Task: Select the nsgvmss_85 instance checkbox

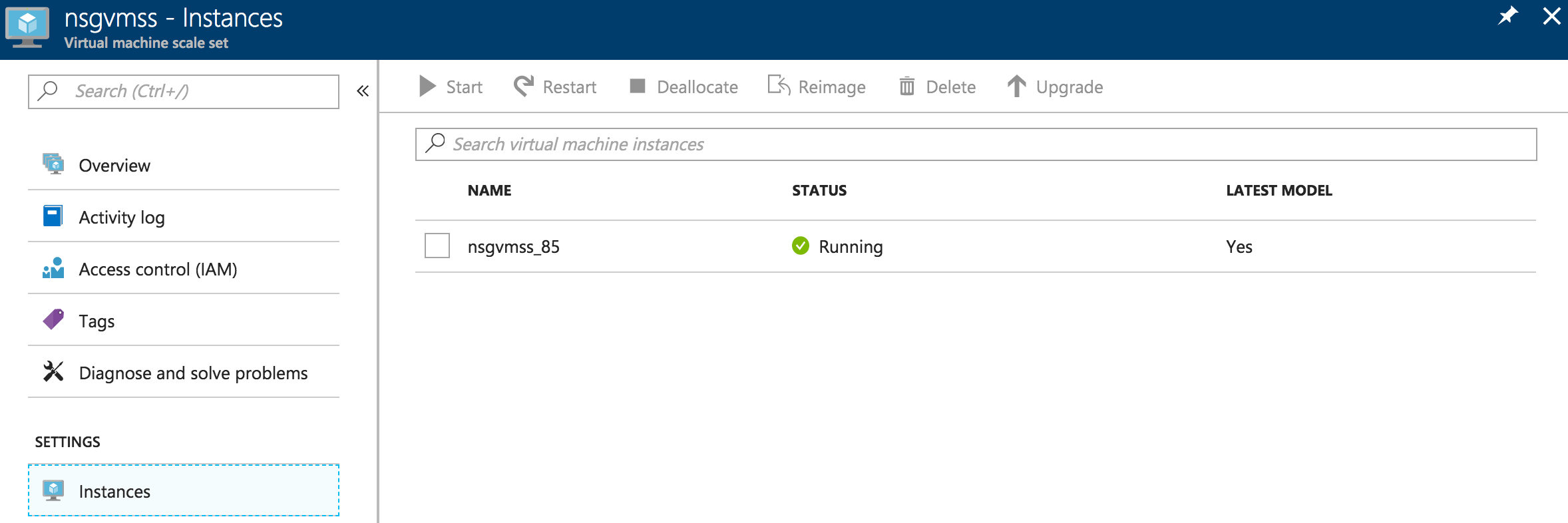Action: coord(437,246)
